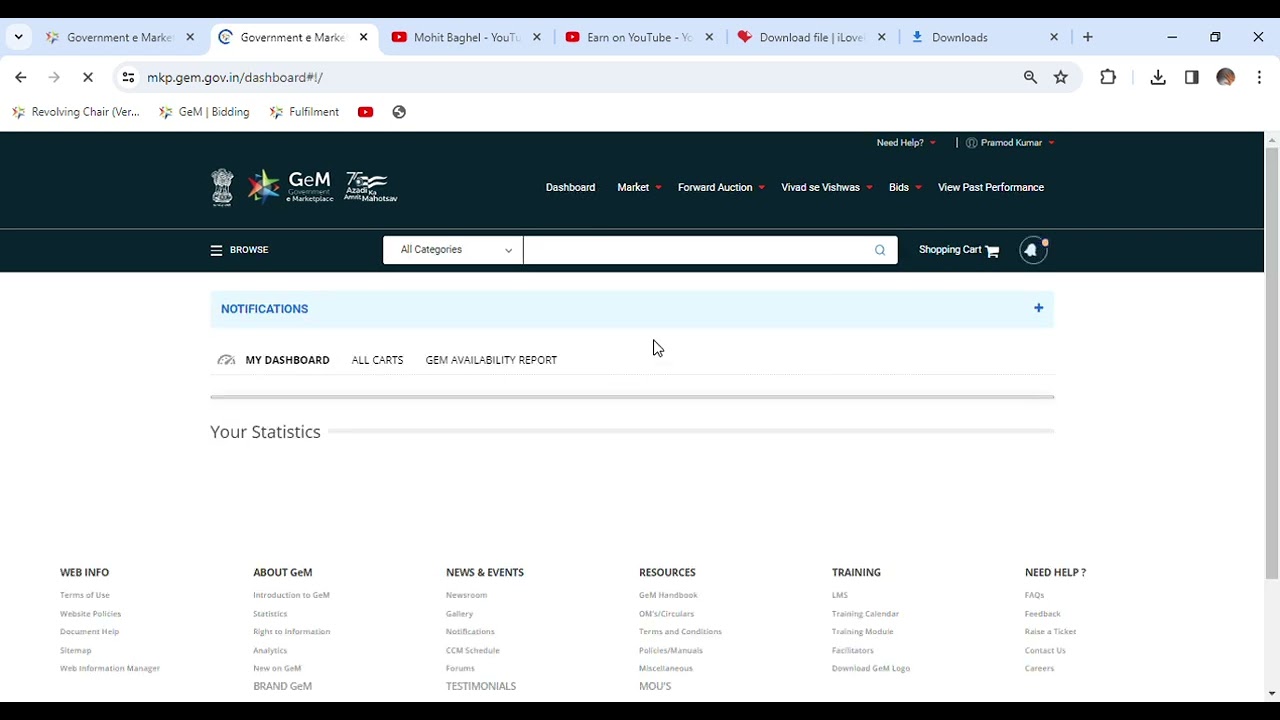The image size is (1280, 720).
Task: Click the search magnifier in GeM search box
Action: point(880,250)
